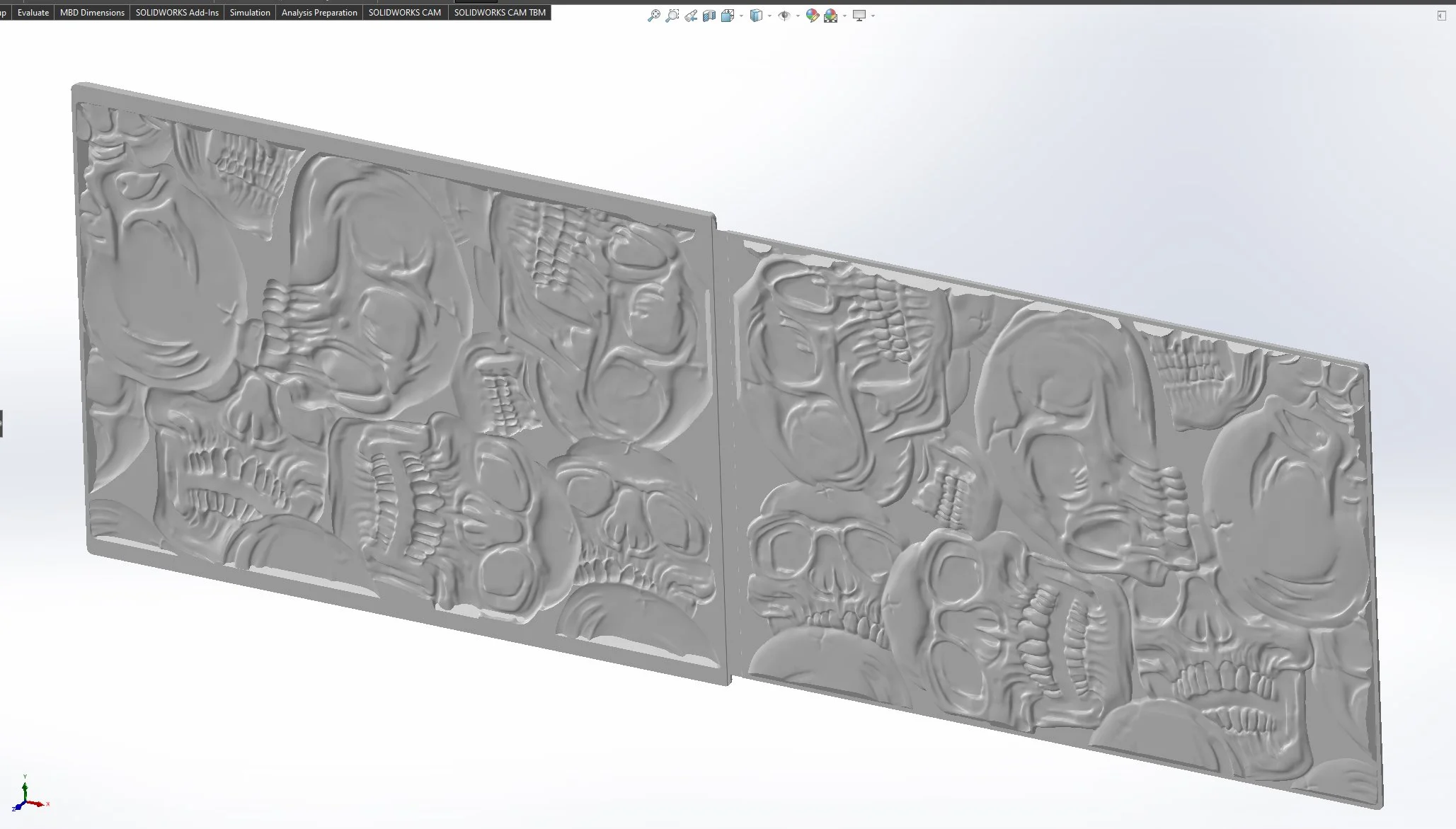Screen dimensions: 1456x829
Task: Expand the View Orientation dropdown arrow
Action: [x=741, y=16]
